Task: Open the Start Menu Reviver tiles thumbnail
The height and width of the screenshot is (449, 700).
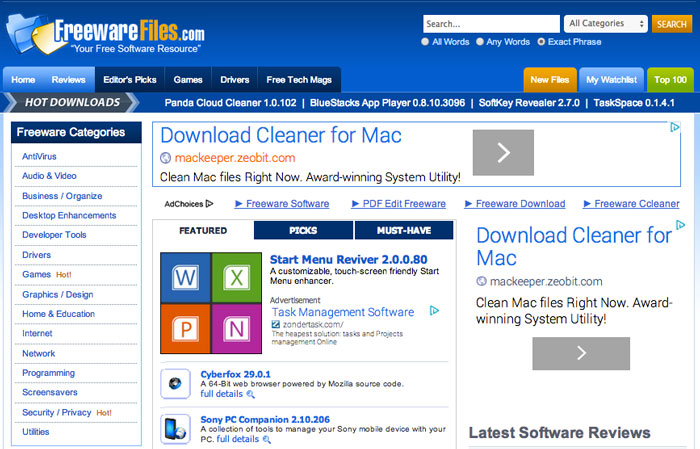Action: click(x=211, y=303)
